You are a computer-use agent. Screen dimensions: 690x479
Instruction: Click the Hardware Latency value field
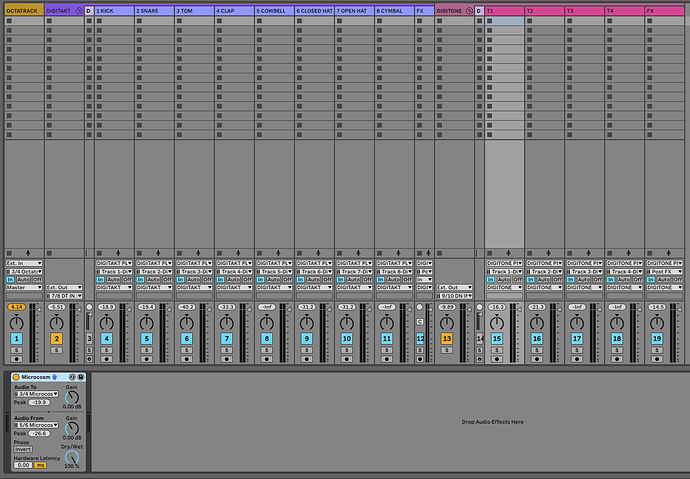(22, 465)
